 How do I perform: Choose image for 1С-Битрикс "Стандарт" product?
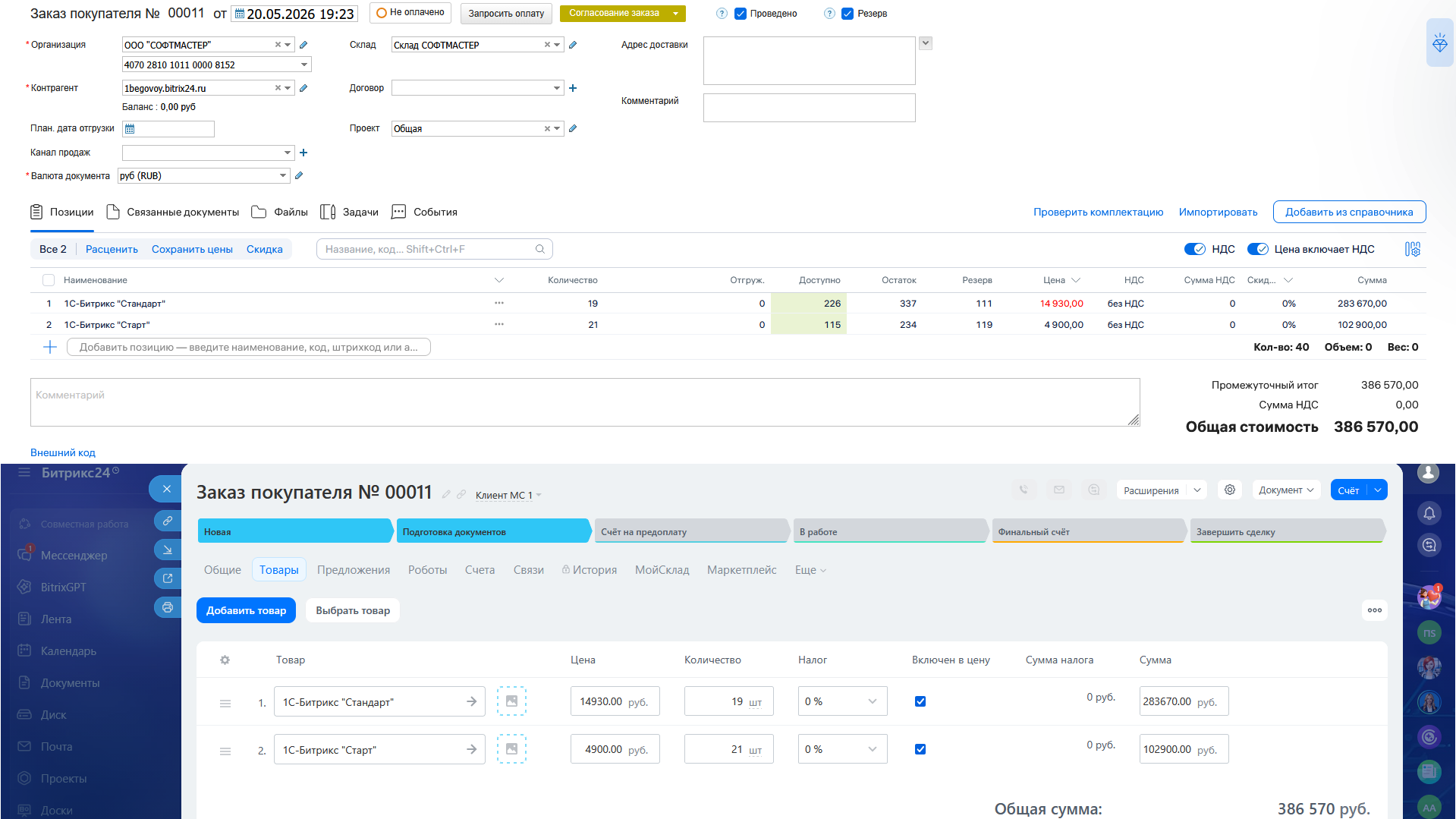[x=511, y=701]
